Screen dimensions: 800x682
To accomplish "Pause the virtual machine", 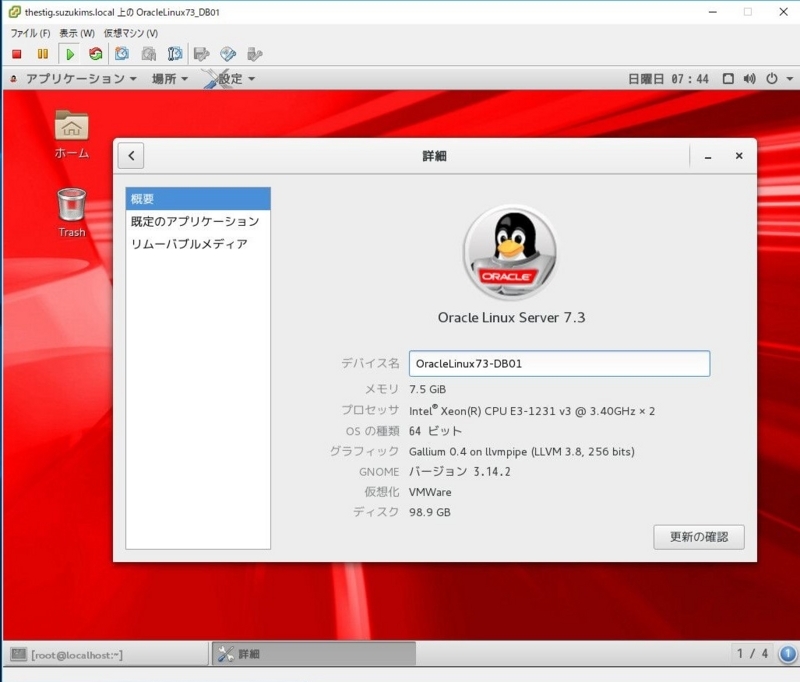I will (x=43, y=54).
